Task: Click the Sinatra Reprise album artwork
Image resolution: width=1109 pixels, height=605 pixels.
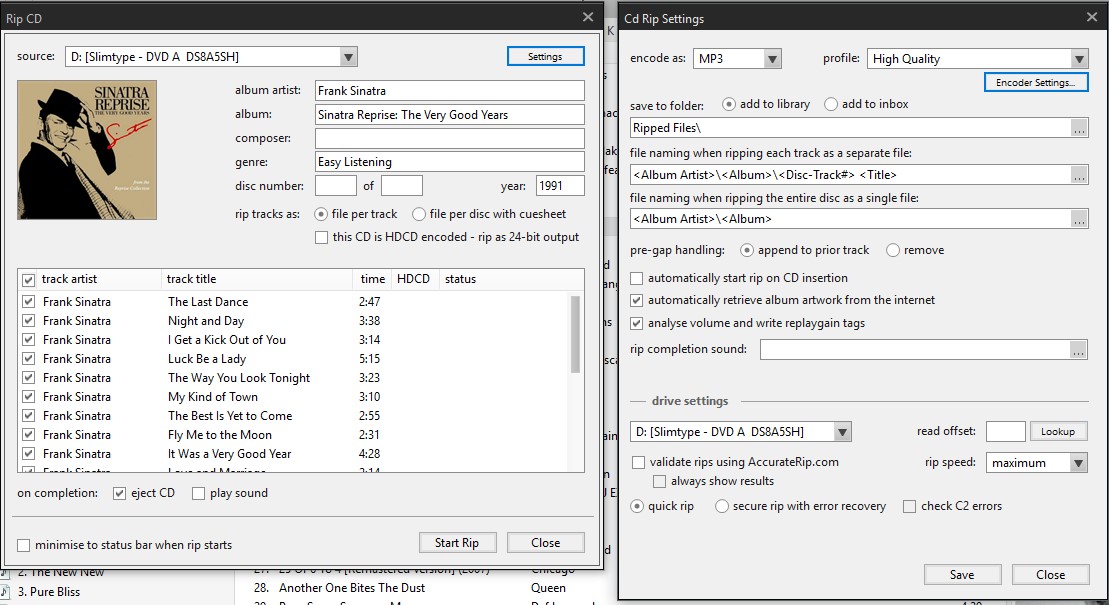Action: pos(87,150)
